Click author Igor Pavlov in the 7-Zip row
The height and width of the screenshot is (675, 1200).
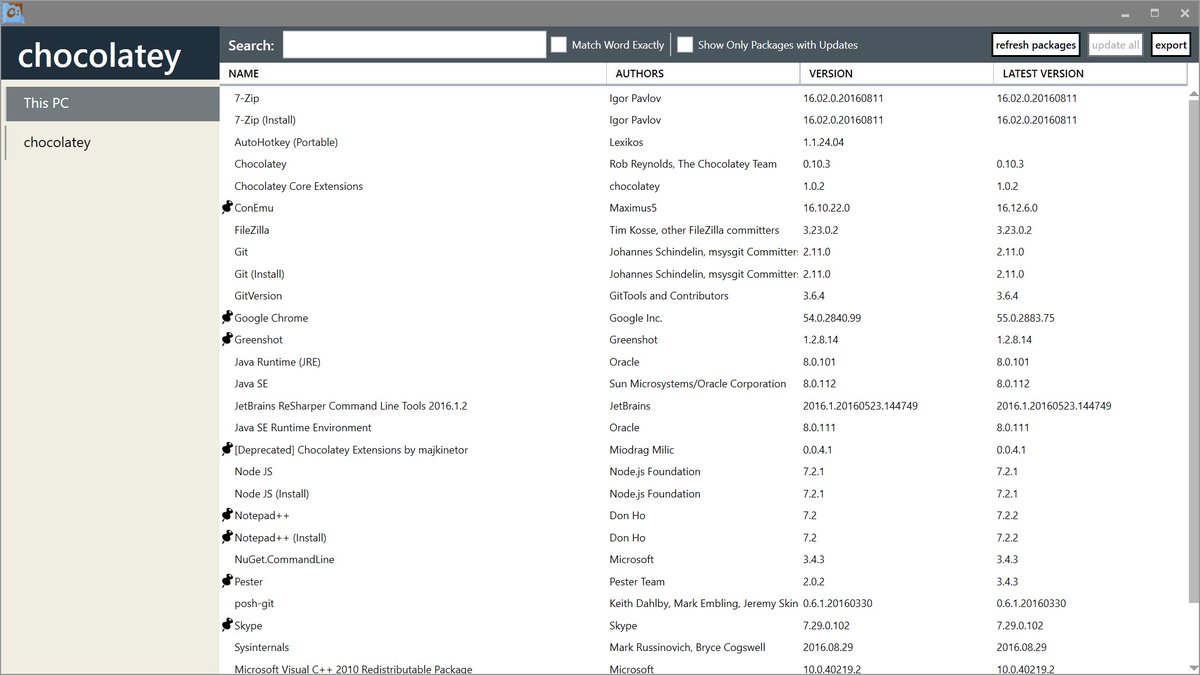635,98
